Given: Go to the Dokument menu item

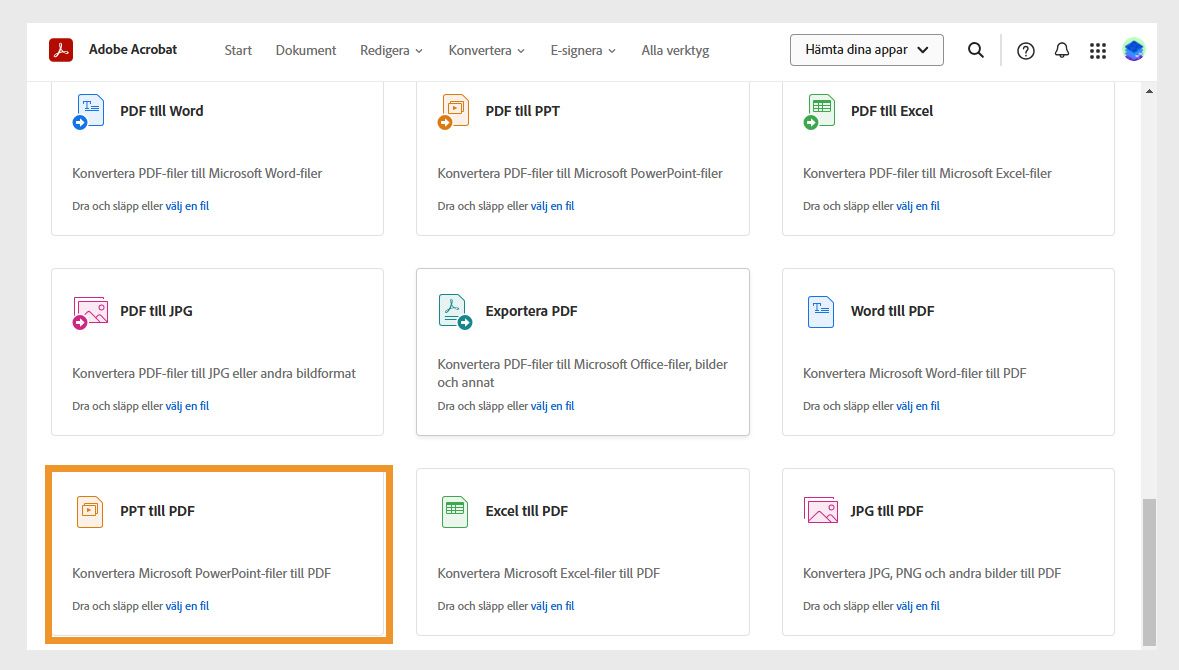Looking at the screenshot, I should (306, 50).
